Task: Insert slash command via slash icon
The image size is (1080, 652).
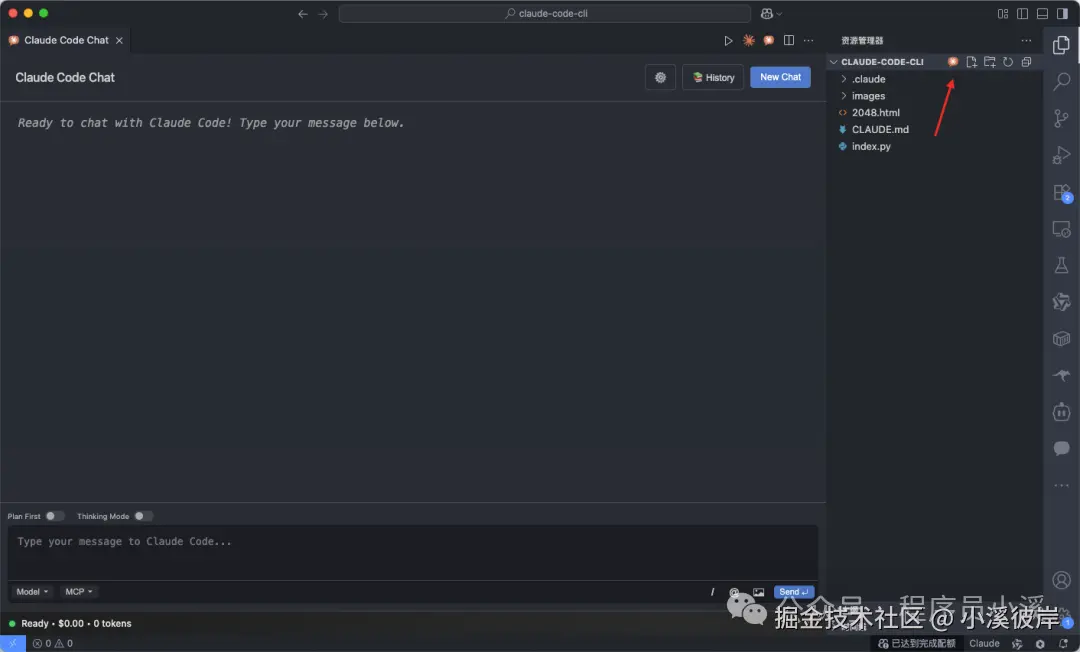Action: click(x=712, y=592)
